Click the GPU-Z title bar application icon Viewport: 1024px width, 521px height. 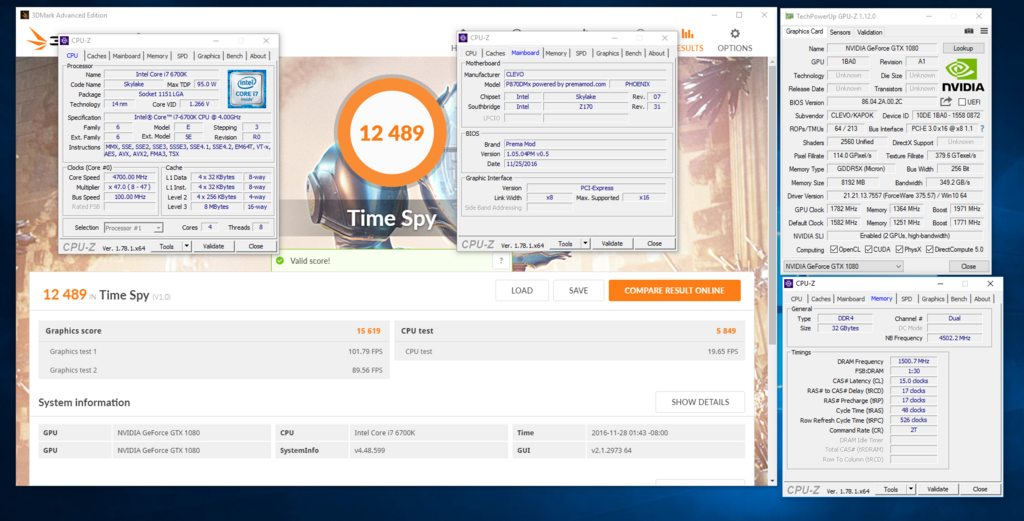790,16
